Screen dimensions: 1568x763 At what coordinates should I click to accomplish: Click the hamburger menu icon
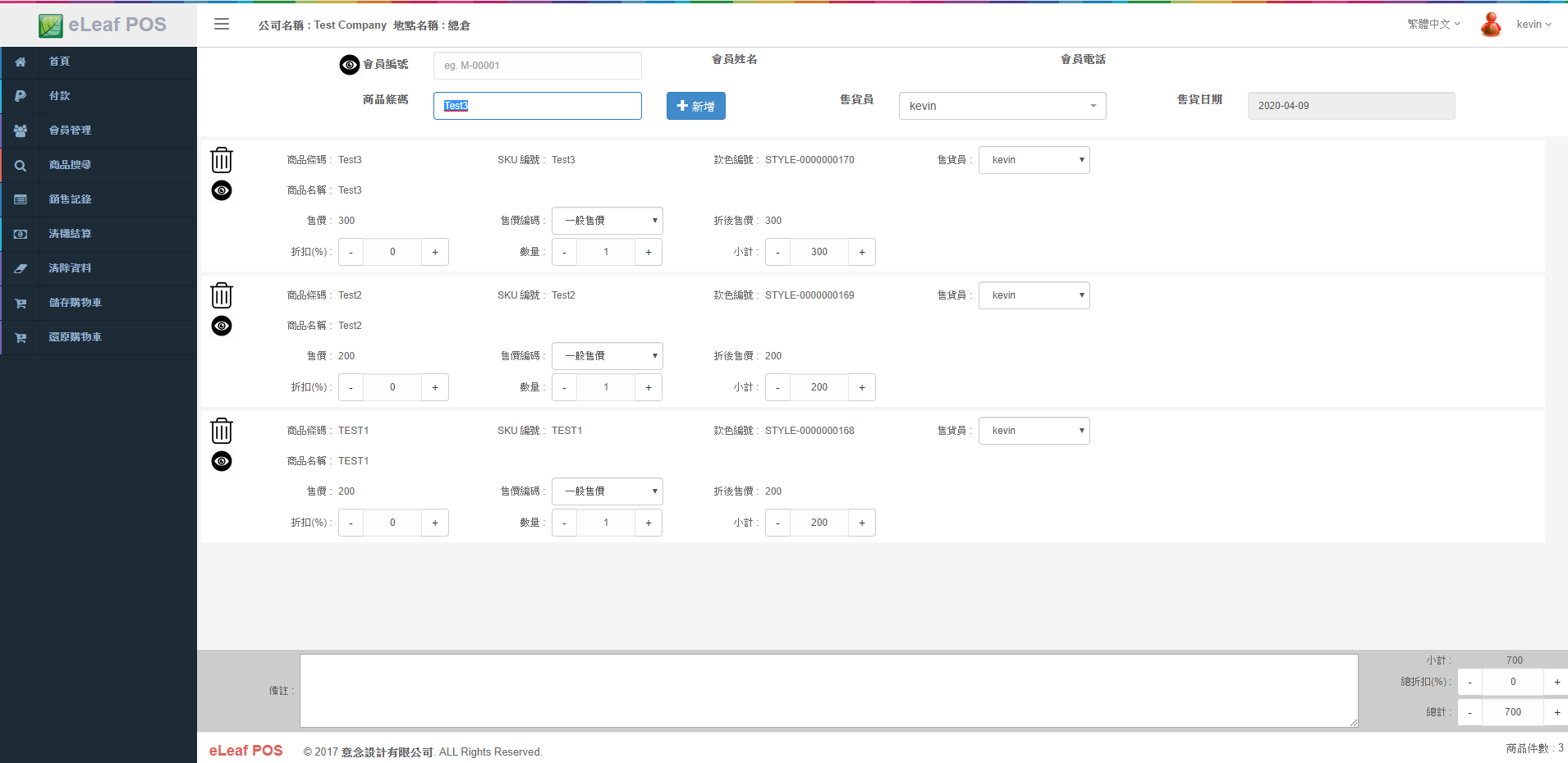coord(222,25)
